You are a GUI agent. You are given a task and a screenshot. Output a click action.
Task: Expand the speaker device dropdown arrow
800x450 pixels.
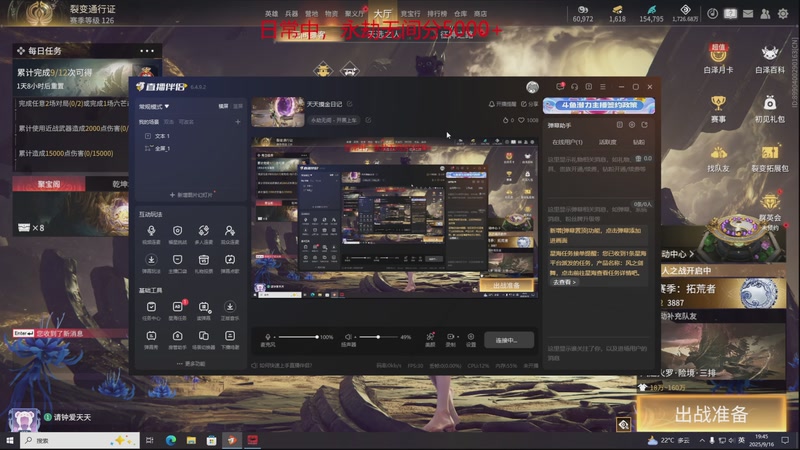tap(355, 337)
